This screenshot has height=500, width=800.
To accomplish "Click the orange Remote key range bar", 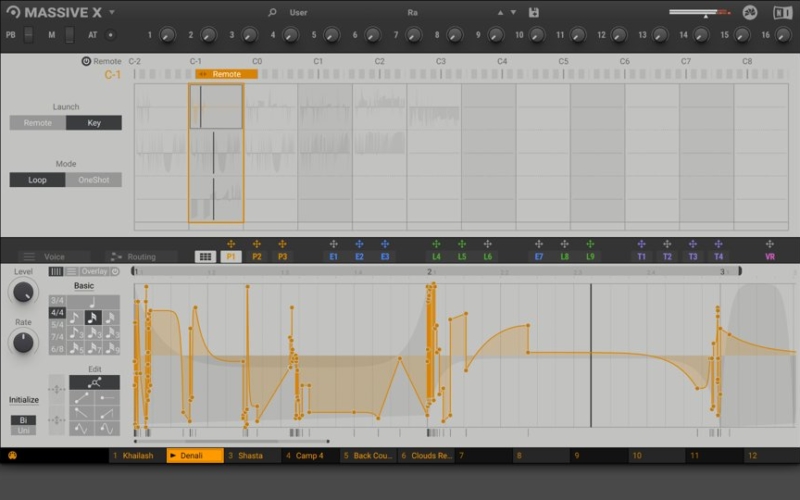I will (x=227, y=74).
